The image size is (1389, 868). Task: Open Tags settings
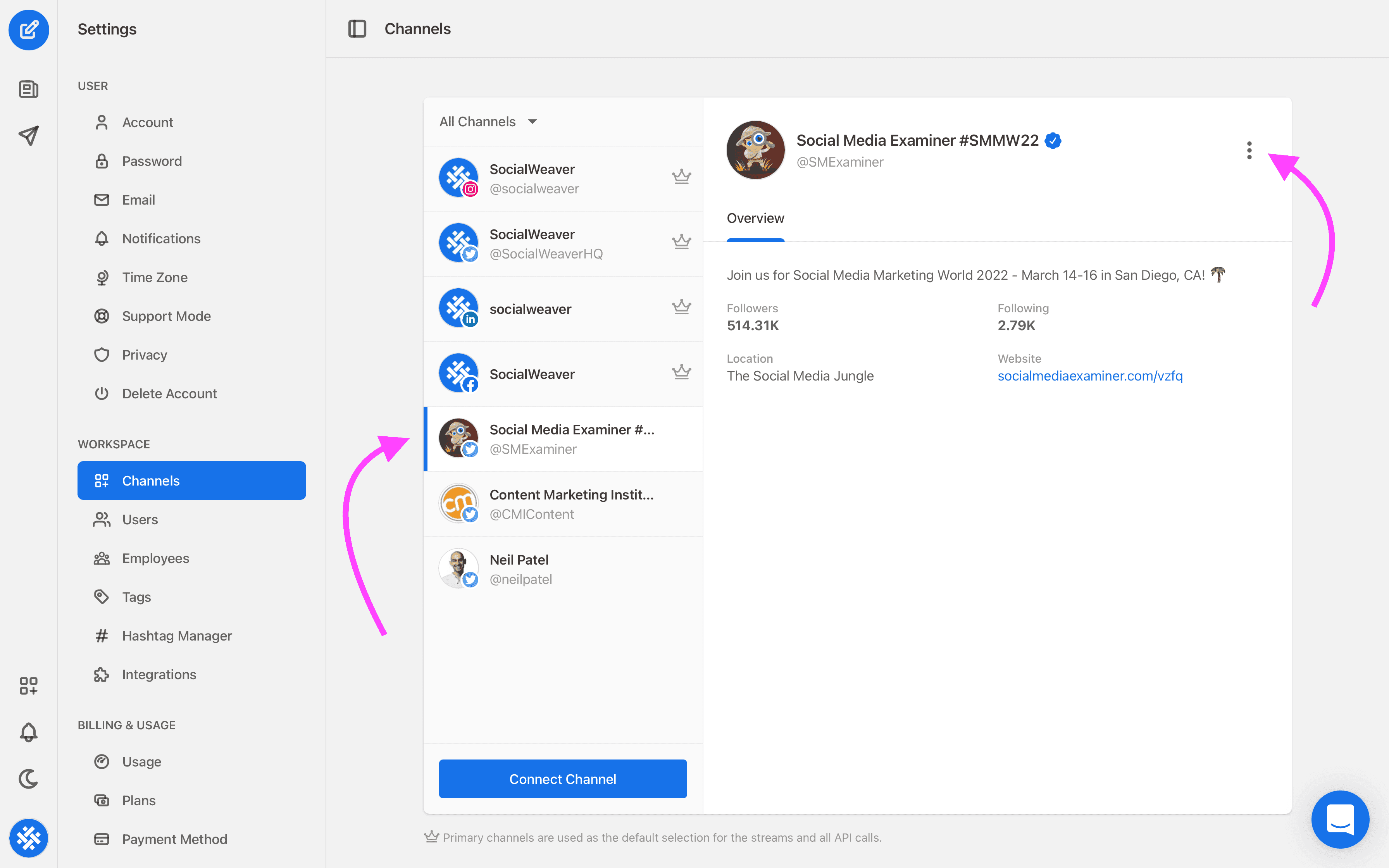tap(192, 596)
